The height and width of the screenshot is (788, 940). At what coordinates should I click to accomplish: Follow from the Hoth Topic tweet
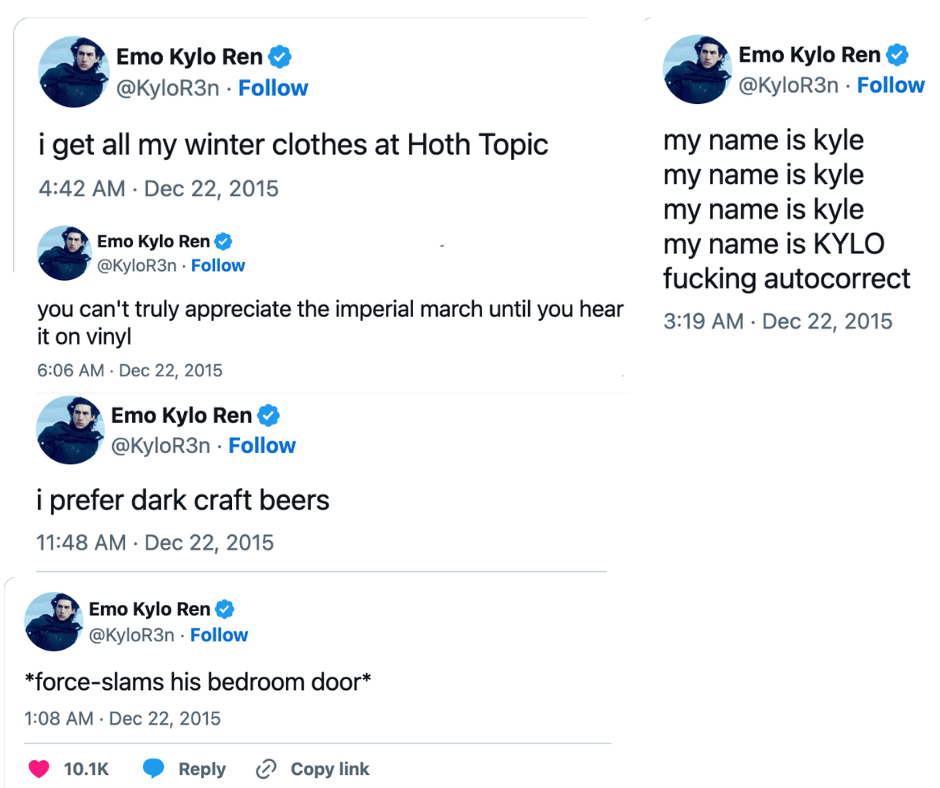(273, 88)
